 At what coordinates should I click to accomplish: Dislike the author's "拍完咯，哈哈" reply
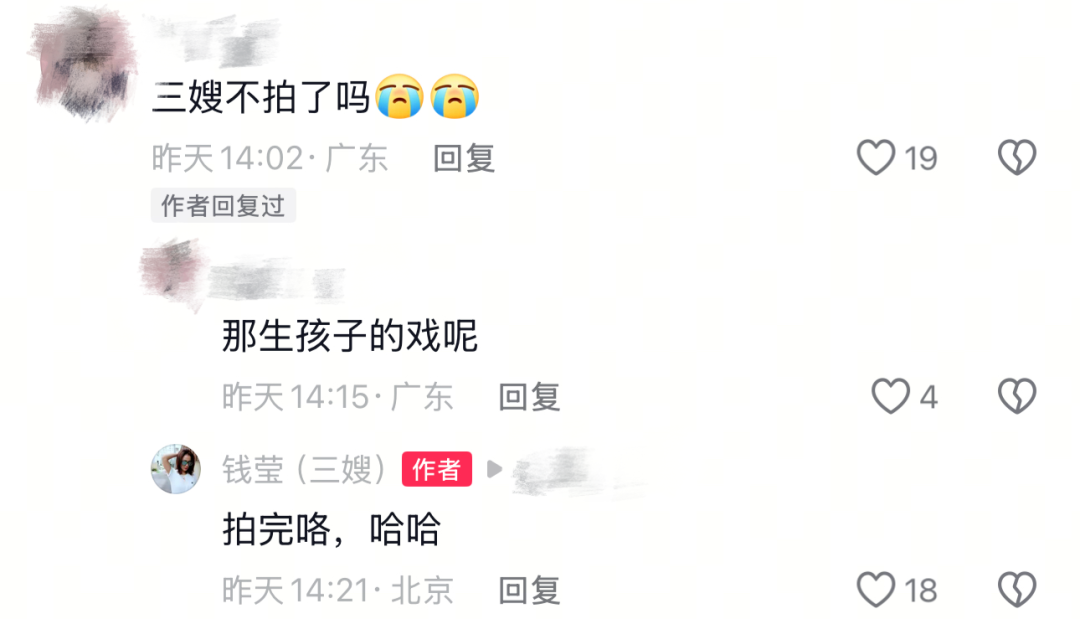click(x=1017, y=590)
